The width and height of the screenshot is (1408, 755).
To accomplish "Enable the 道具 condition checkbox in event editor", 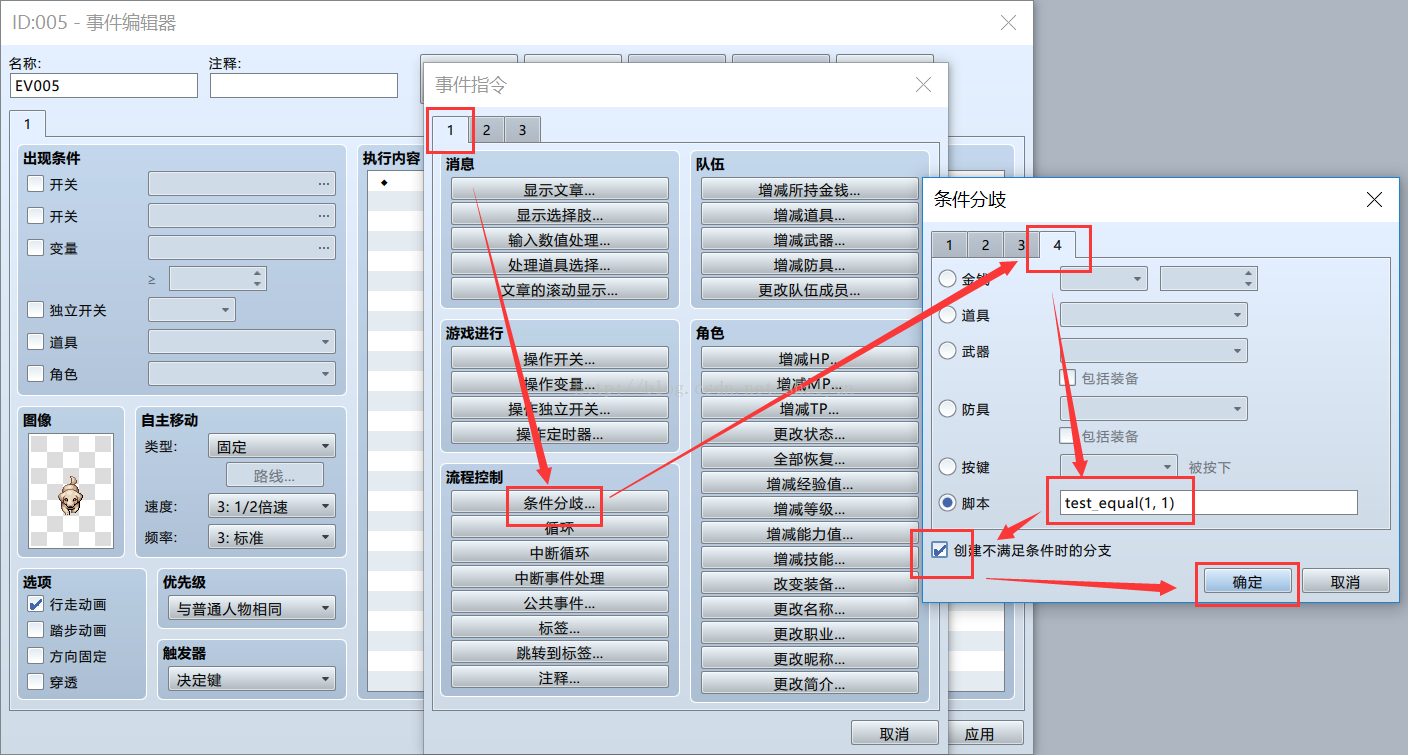I will point(36,342).
